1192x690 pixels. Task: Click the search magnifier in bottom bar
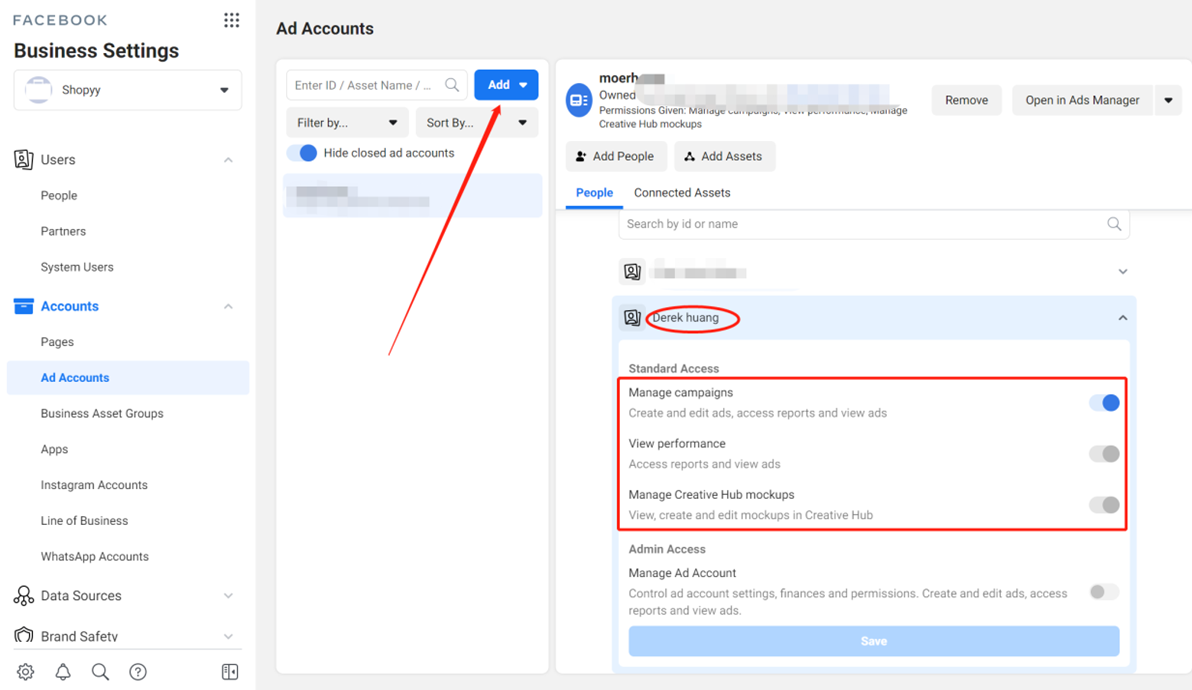click(100, 672)
